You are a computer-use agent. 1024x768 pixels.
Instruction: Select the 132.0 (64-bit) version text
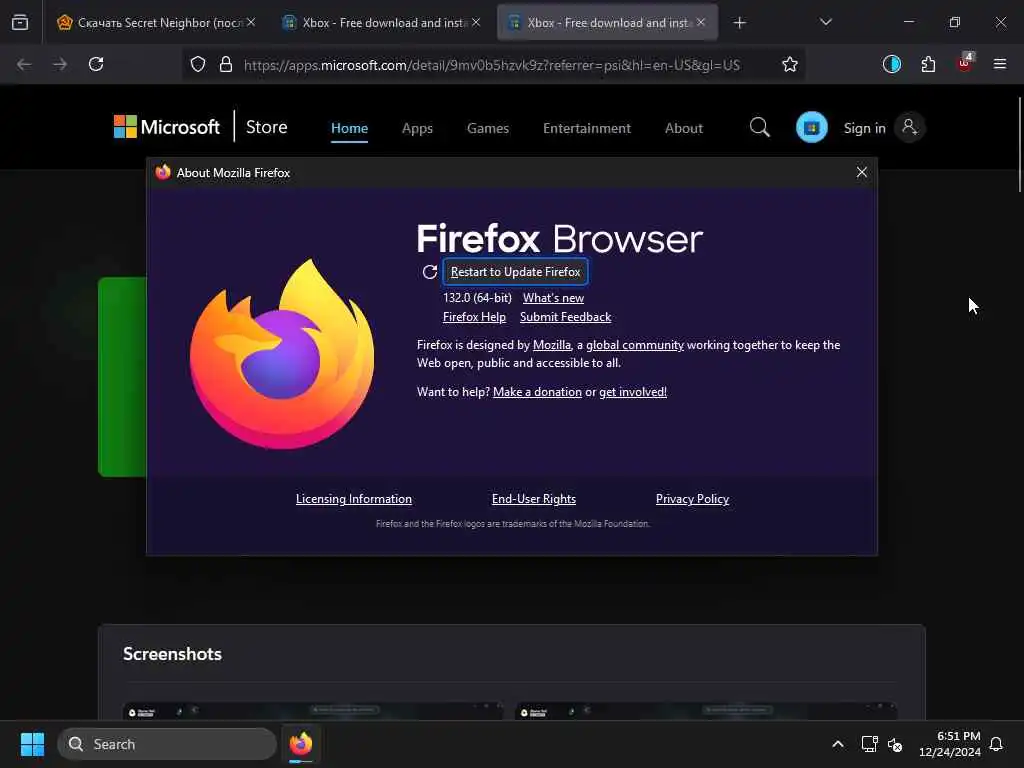click(477, 298)
